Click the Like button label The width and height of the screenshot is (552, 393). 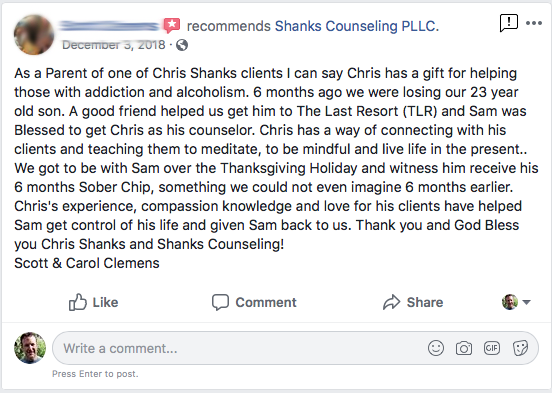(105, 302)
